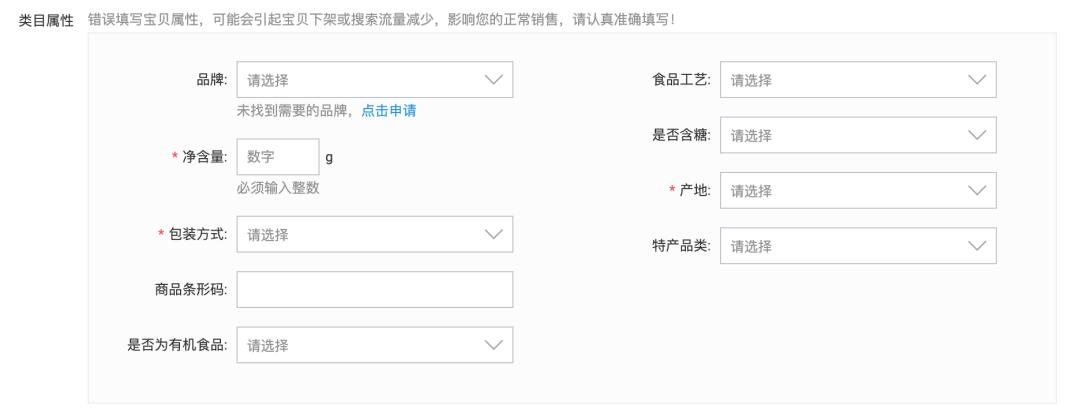Open the 产地 请选择 combo box

(x=858, y=191)
